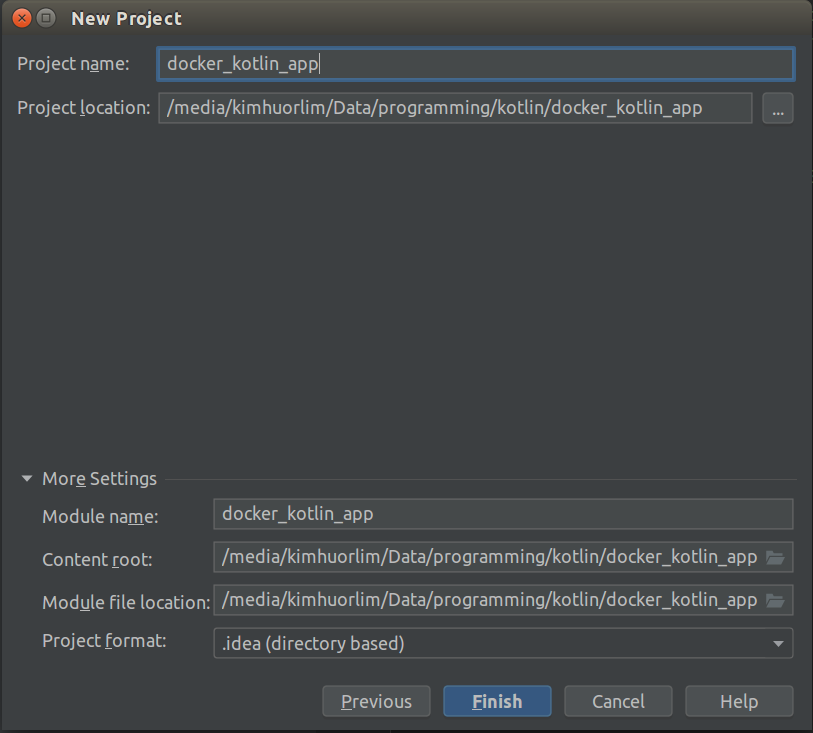Click inside the Content root path field
This screenshot has width=813, height=733.
[488, 558]
